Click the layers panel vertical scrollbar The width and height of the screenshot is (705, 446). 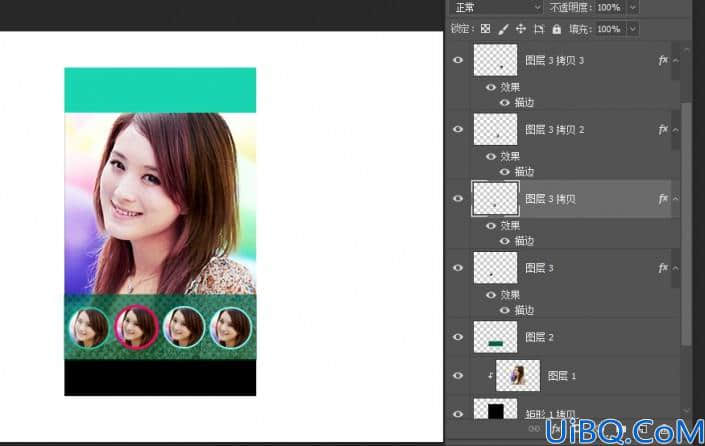686,224
